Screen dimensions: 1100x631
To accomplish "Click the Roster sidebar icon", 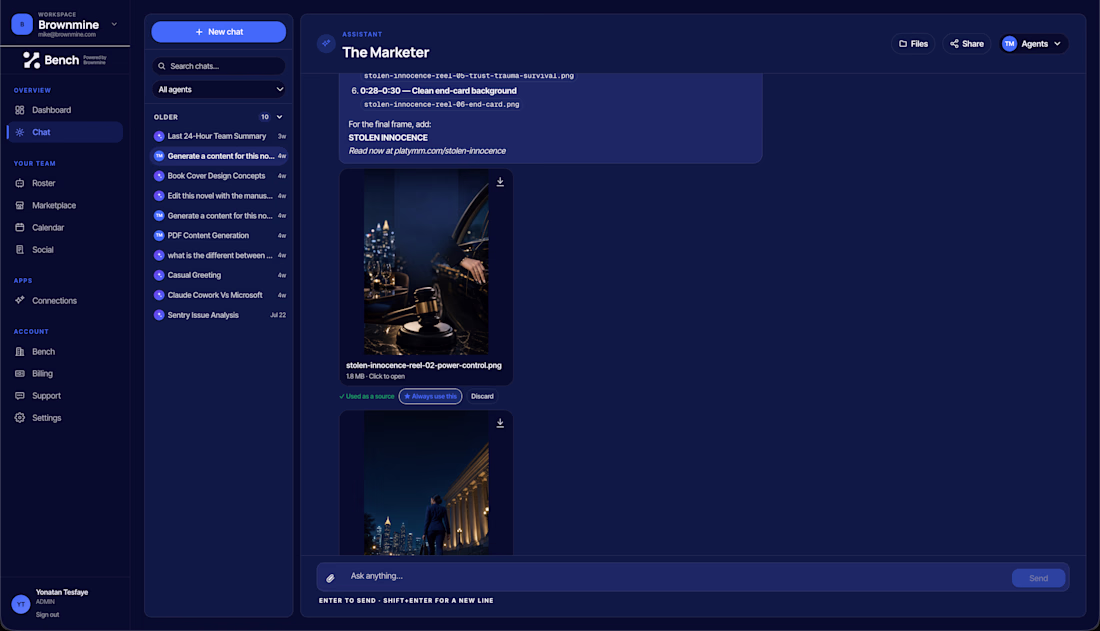I will [x=20, y=183].
